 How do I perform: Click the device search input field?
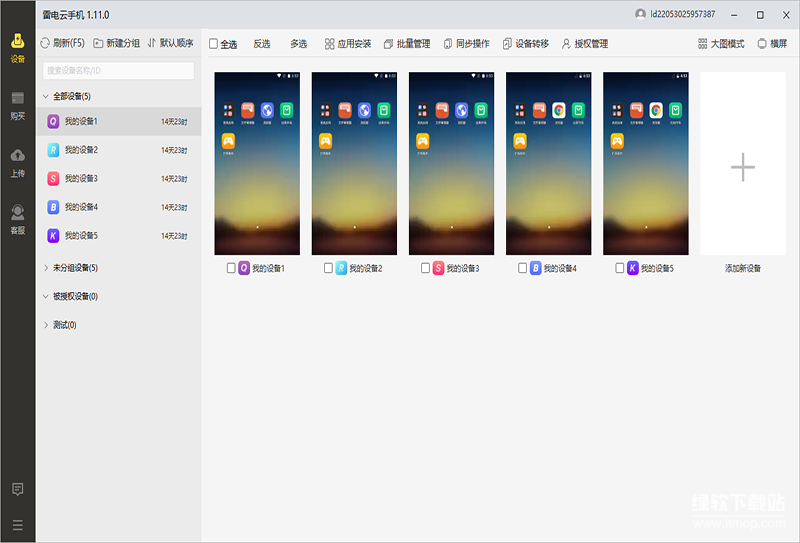pos(118,71)
